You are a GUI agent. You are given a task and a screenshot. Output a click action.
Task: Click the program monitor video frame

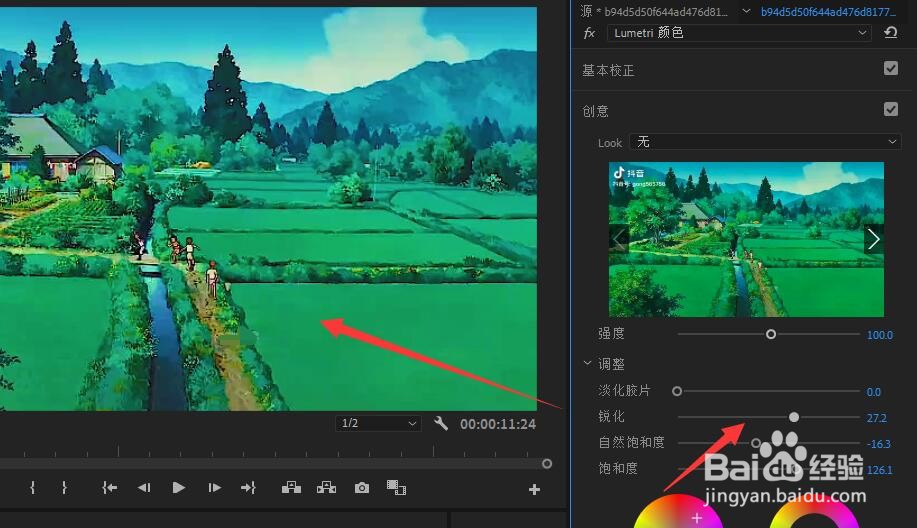click(x=268, y=209)
